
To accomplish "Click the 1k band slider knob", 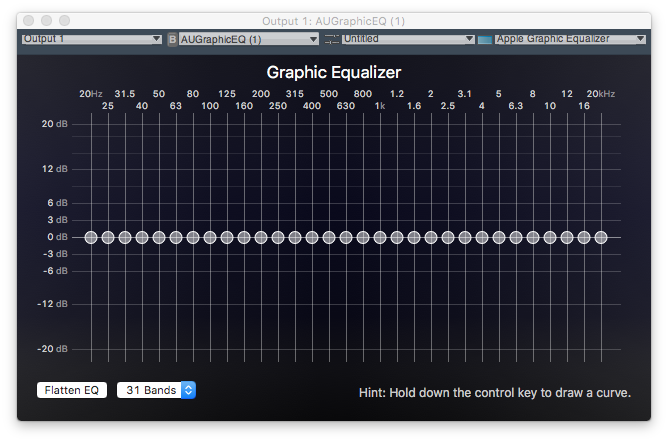I will [x=380, y=237].
